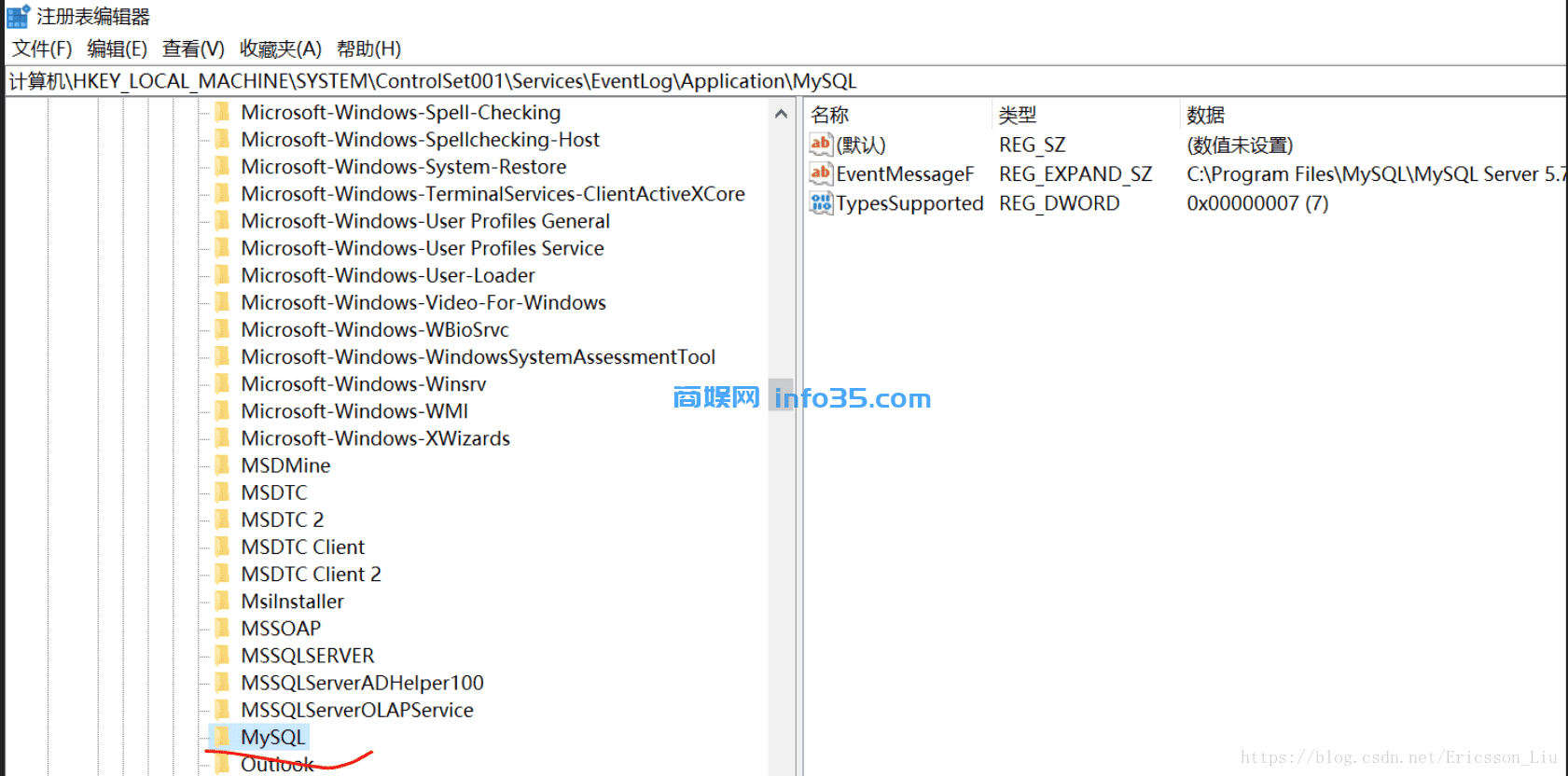This screenshot has height=776, width=1568.
Task: Click the binary icon of the TypesSupported value
Action: [x=821, y=202]
